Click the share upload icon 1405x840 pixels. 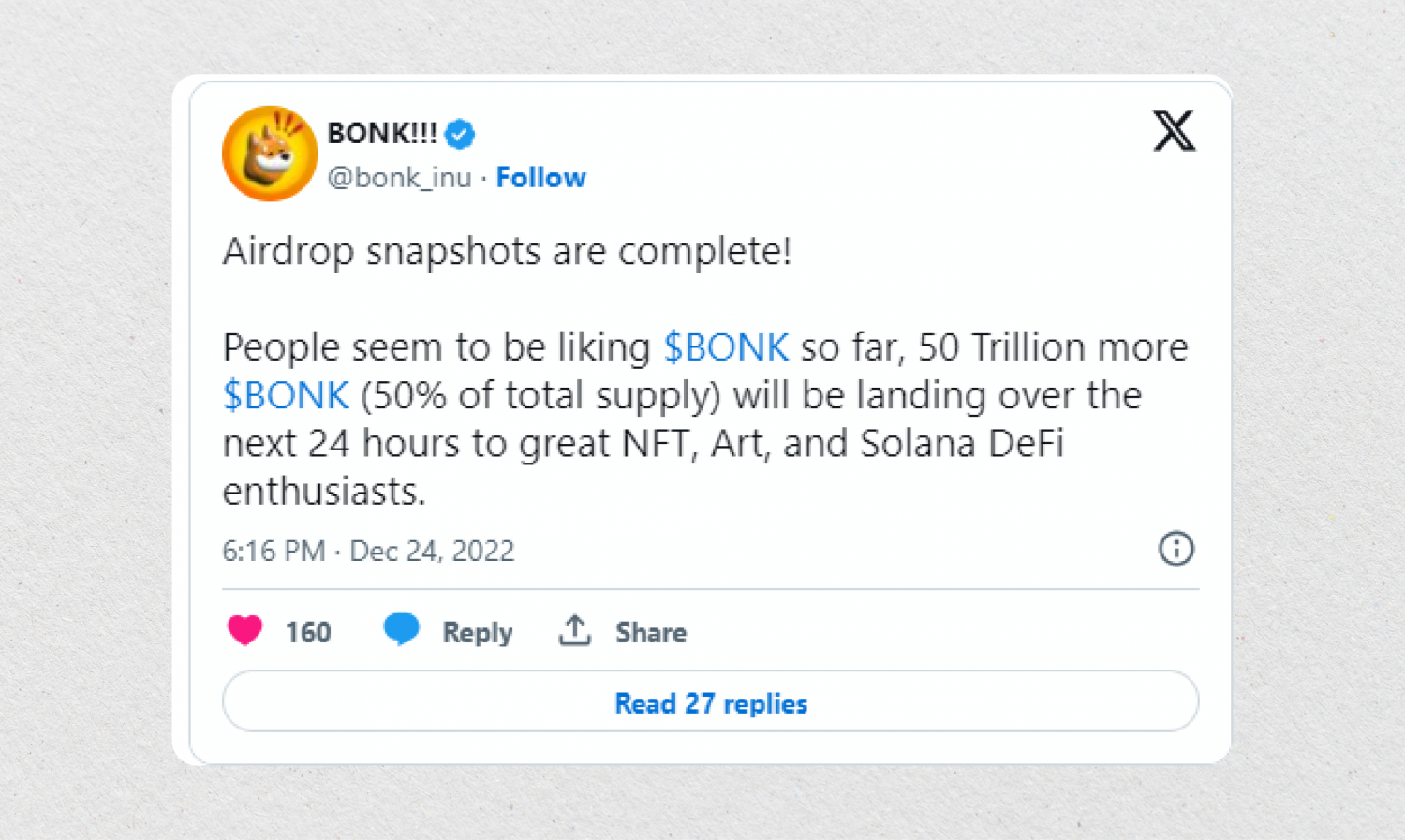coord(574,630)
